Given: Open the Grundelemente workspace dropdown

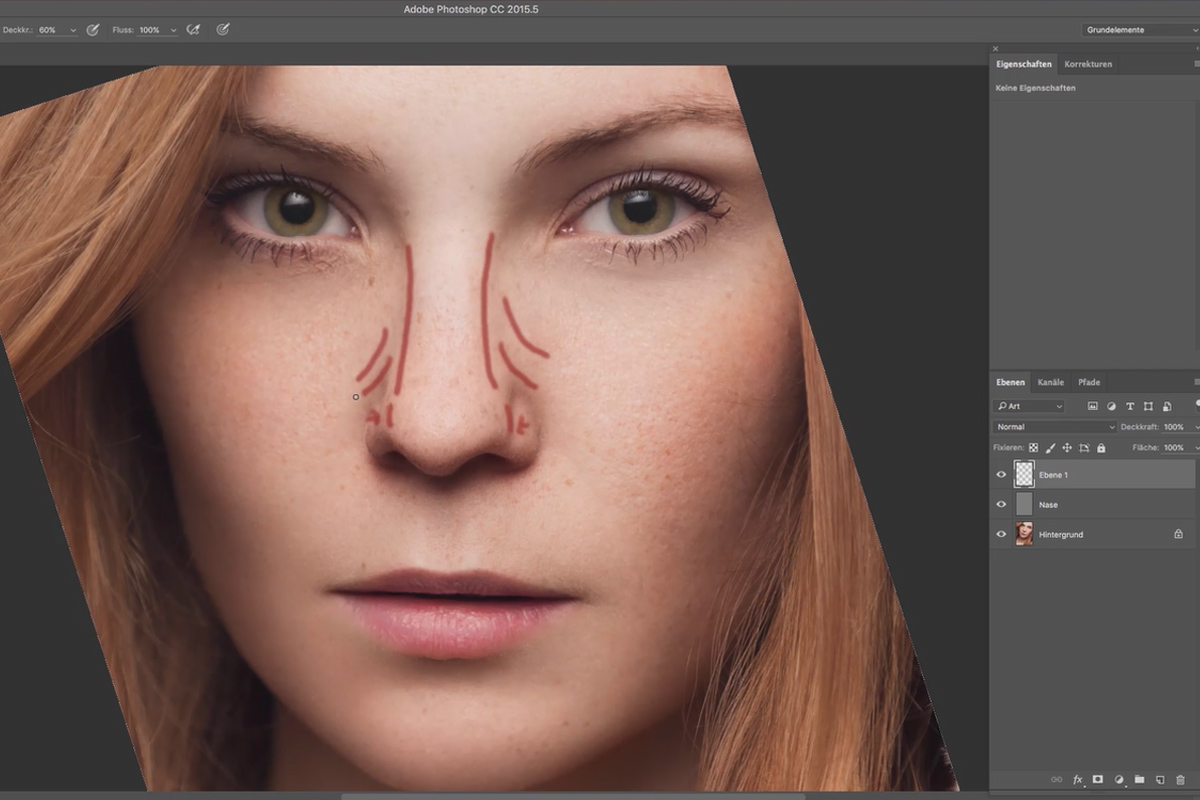Looking at the screenshot, I should [1141, 30].
